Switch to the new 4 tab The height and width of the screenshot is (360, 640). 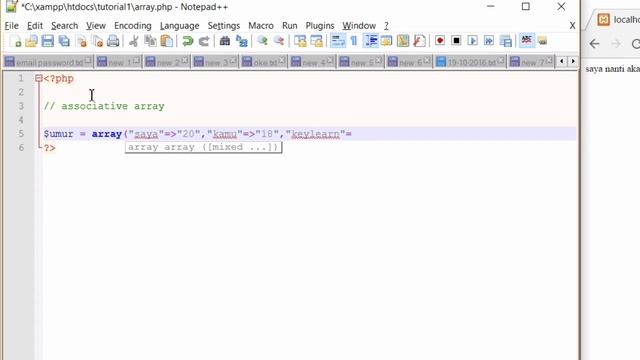coord(312,62)
